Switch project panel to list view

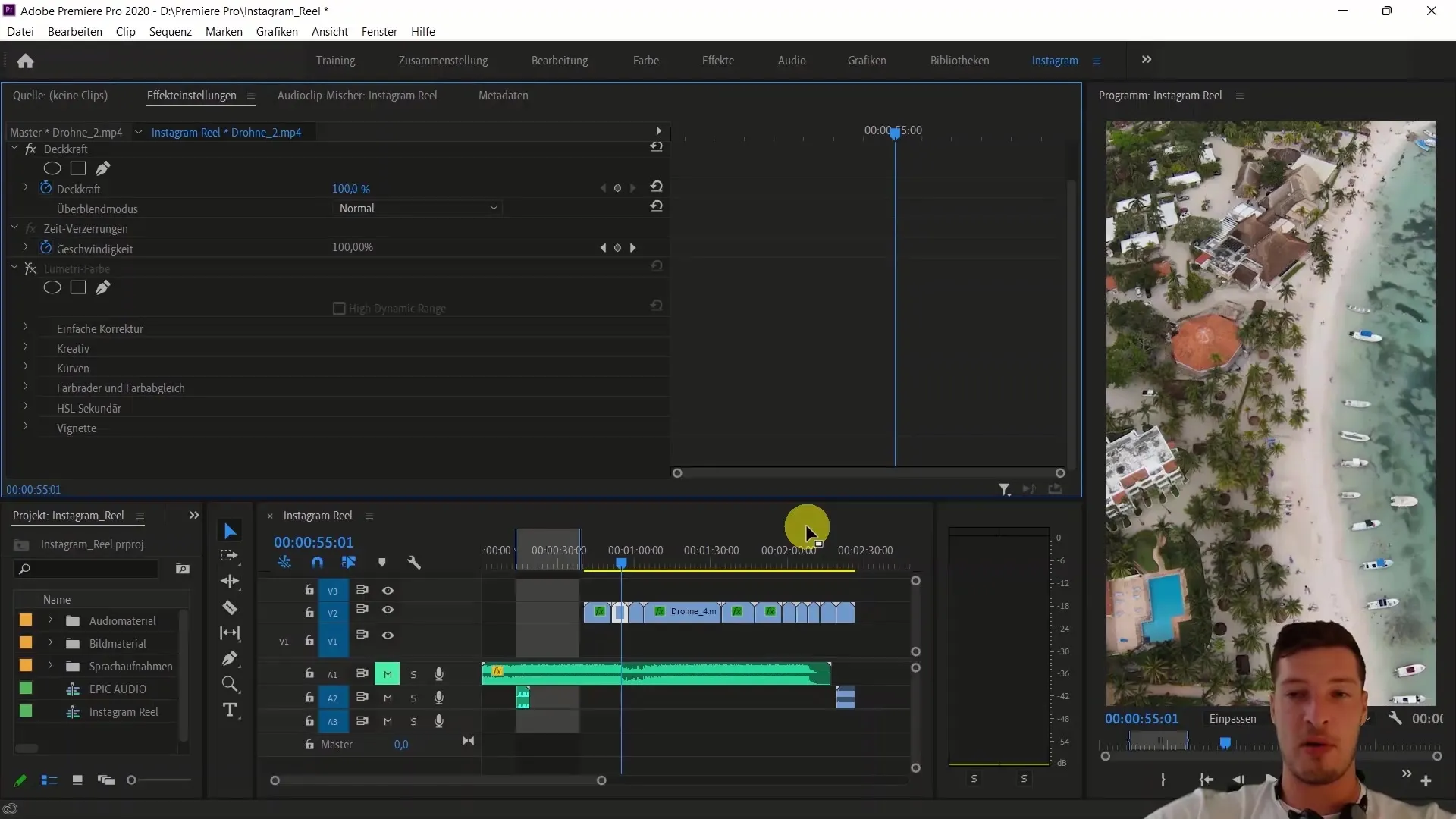(x=49, y=780)
